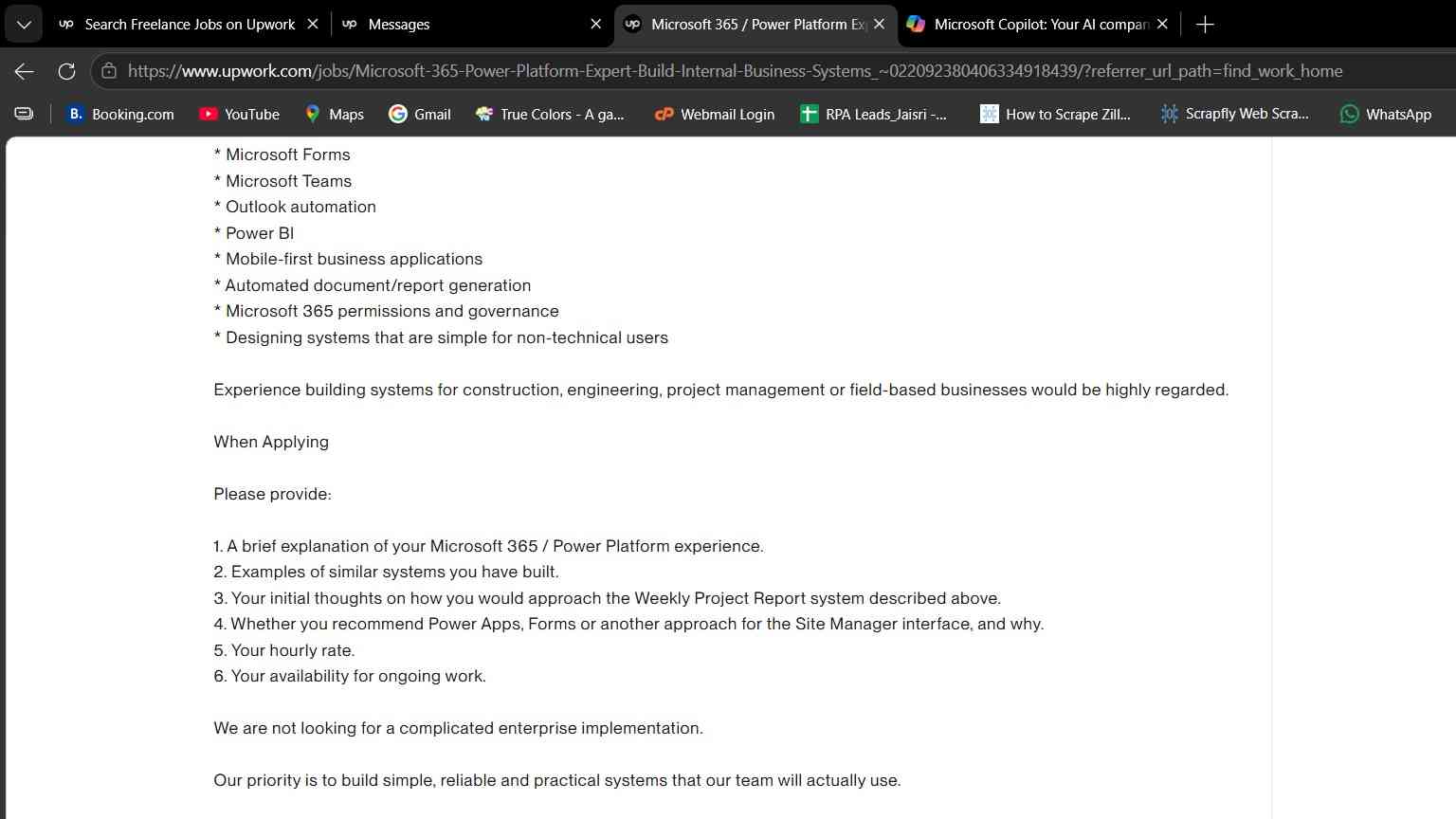Open the Scrapfly Web Scraping bookmark
1456x819 pixels.
point(1235,114)
